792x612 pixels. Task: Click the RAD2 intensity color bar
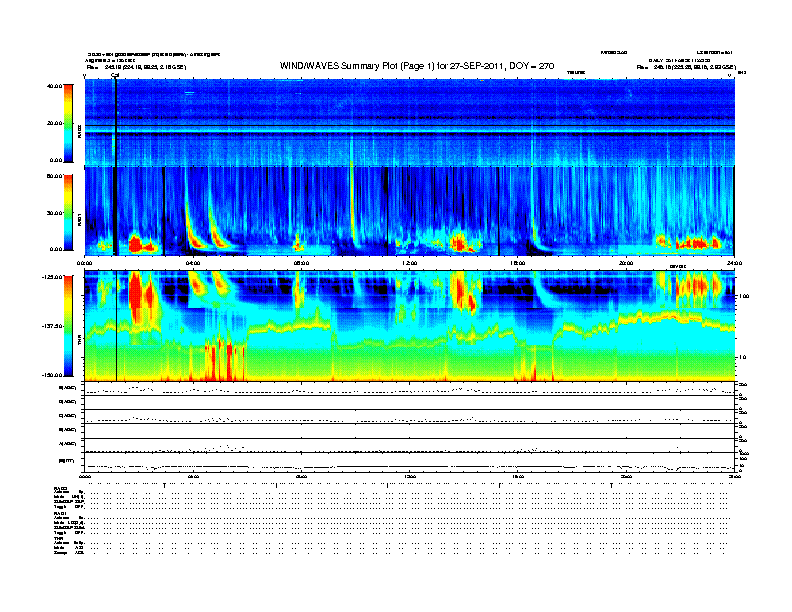click(68, 124)
